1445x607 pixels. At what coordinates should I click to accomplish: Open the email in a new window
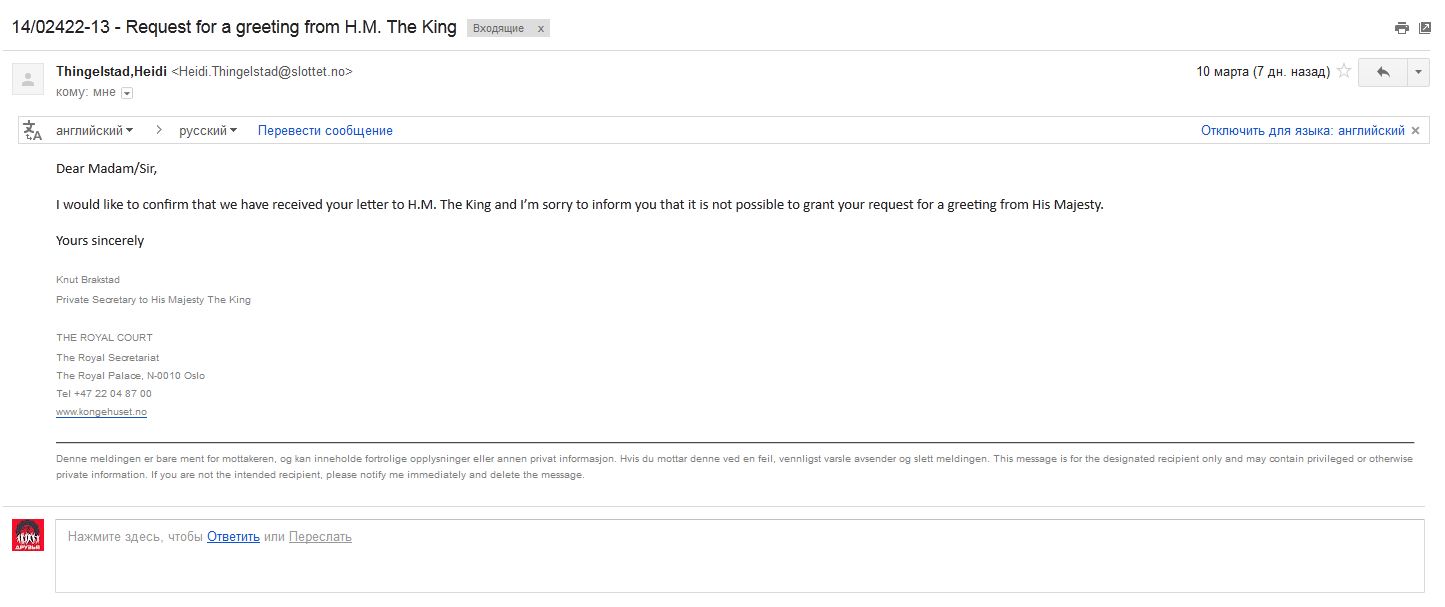(x=1425, y=28)
